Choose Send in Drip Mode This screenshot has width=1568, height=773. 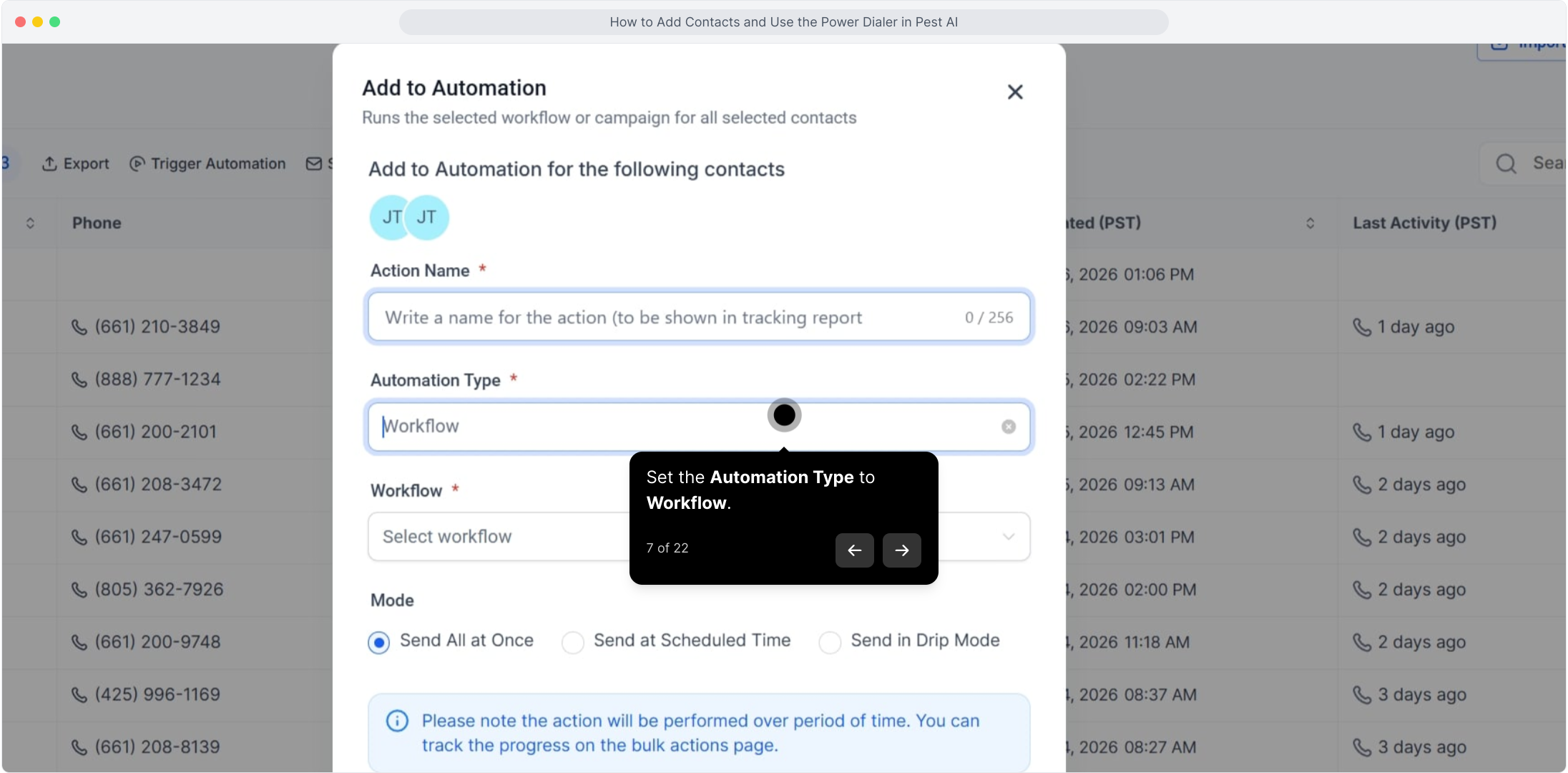830,642
